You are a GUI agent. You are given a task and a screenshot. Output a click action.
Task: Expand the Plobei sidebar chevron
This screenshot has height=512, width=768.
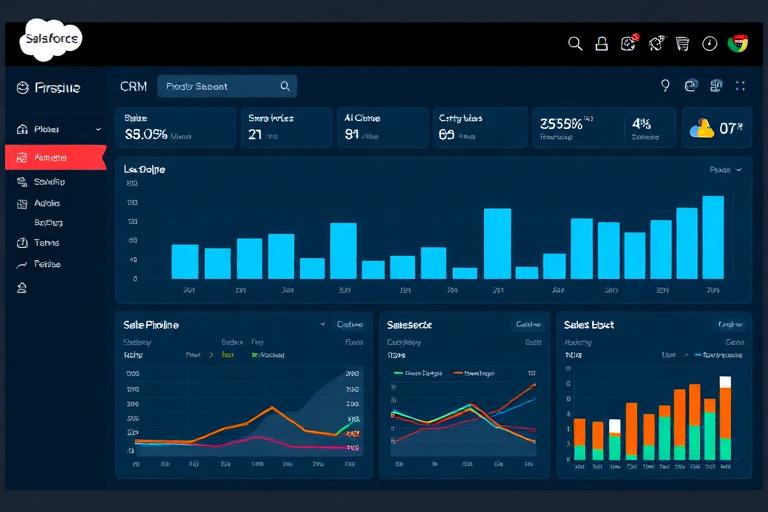tap(98, 129)
